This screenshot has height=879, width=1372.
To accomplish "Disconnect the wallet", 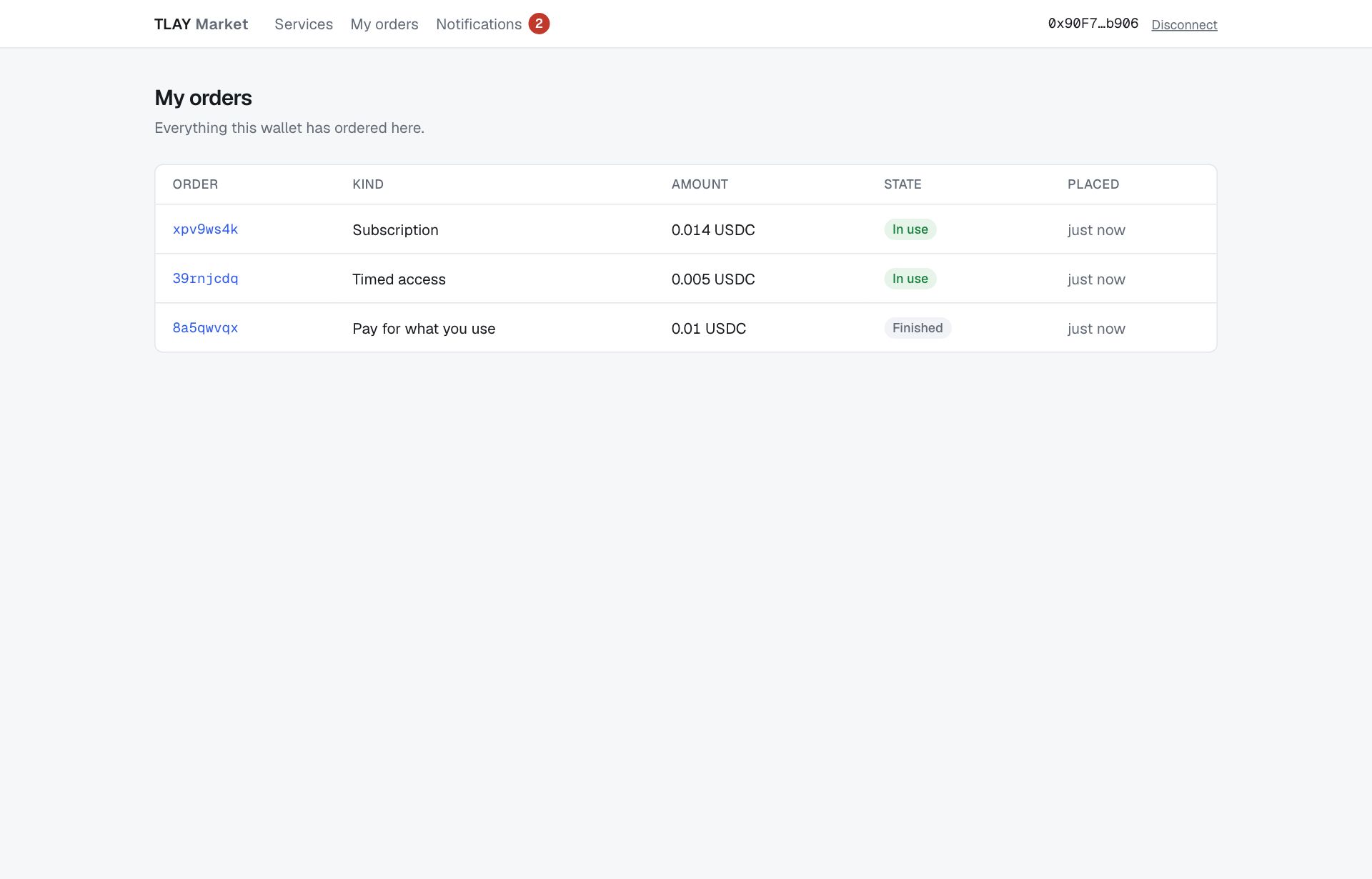I will tap(1184, 24).
